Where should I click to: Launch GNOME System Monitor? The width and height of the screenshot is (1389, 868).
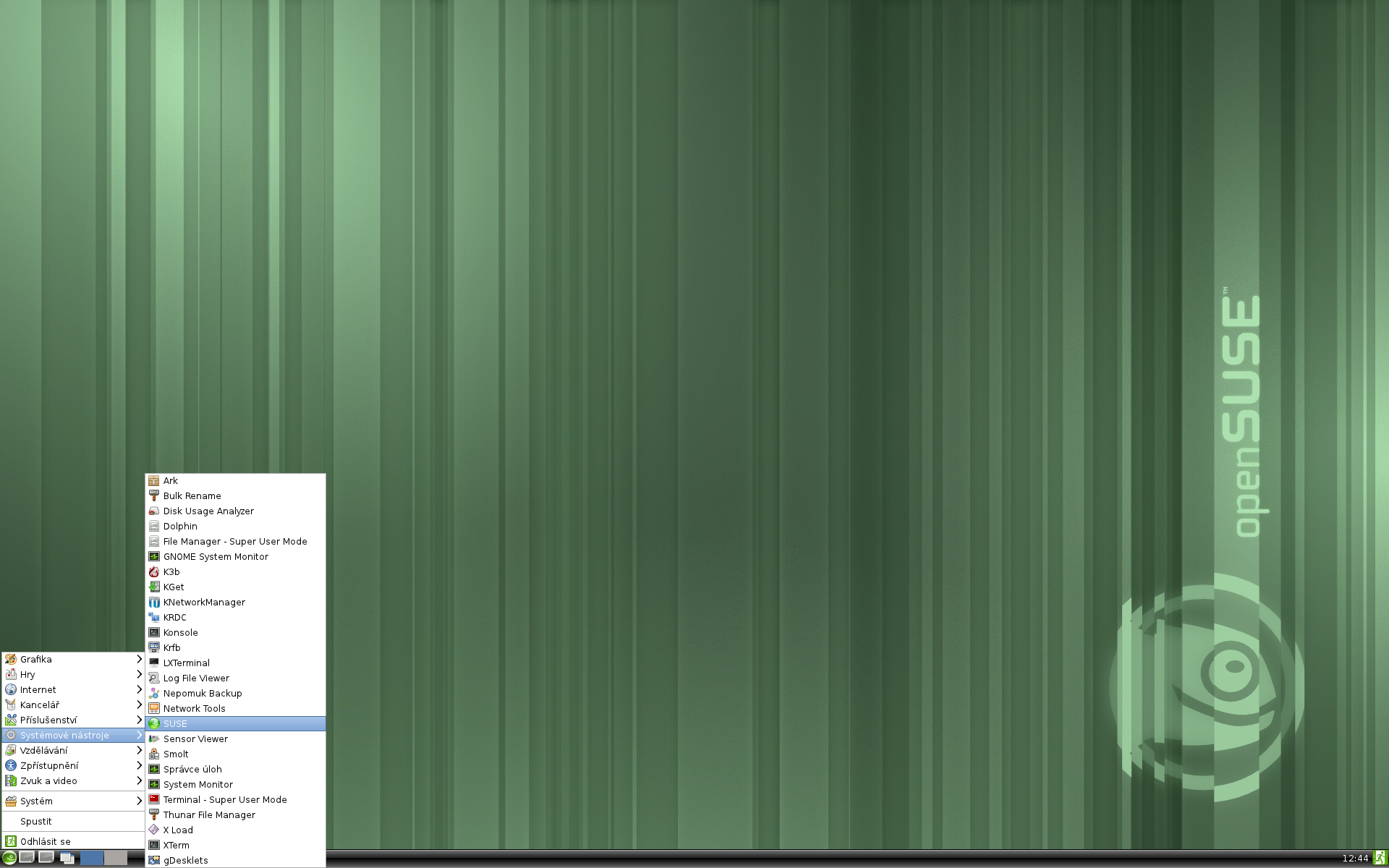tap(235, 556)
